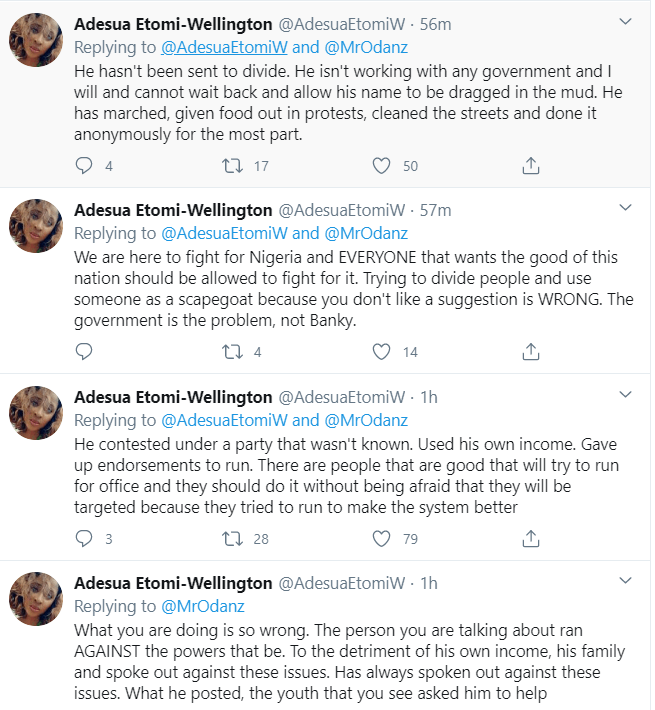This screenshot has width=655, height=710.
Task: Retweet the tweet with 28 retweets
Action: click(x=232, y=539)
